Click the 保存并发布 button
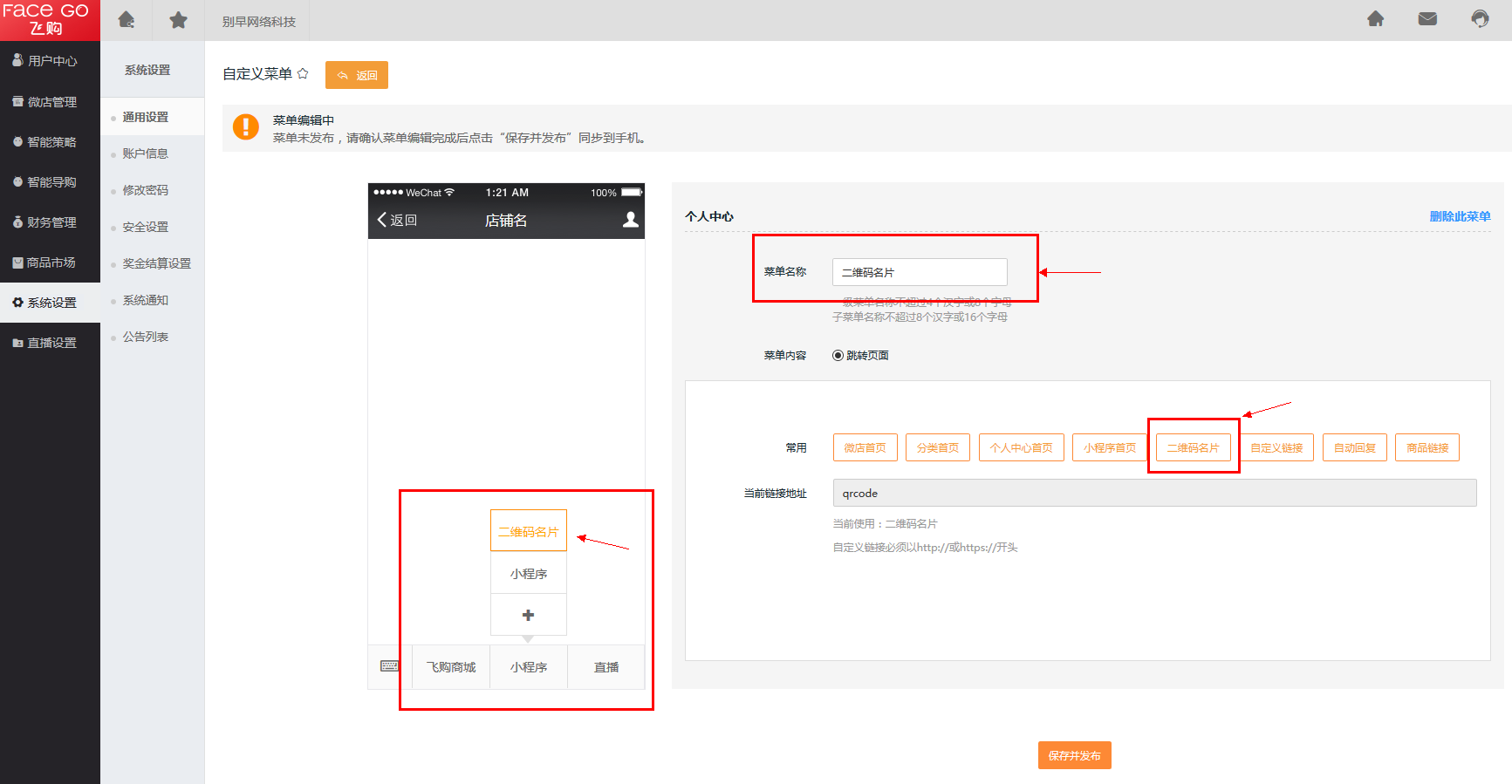 (x=1074, y=755)
